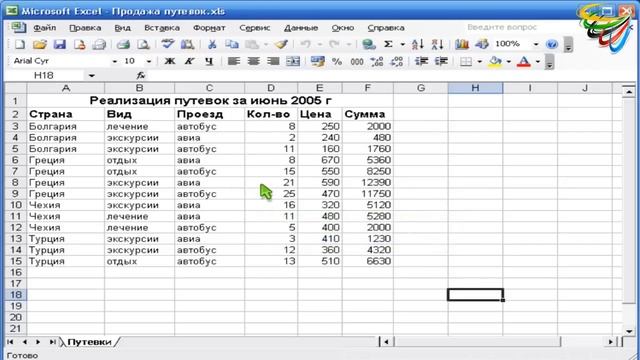The image size is (640, 360).
Task: Open a file with the folder icon
Action: click(40, 44)
